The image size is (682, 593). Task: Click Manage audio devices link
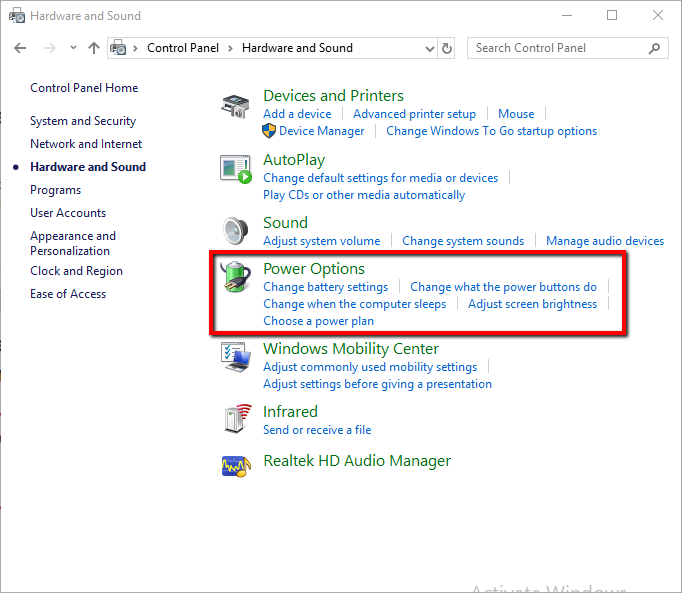point(605,241)
